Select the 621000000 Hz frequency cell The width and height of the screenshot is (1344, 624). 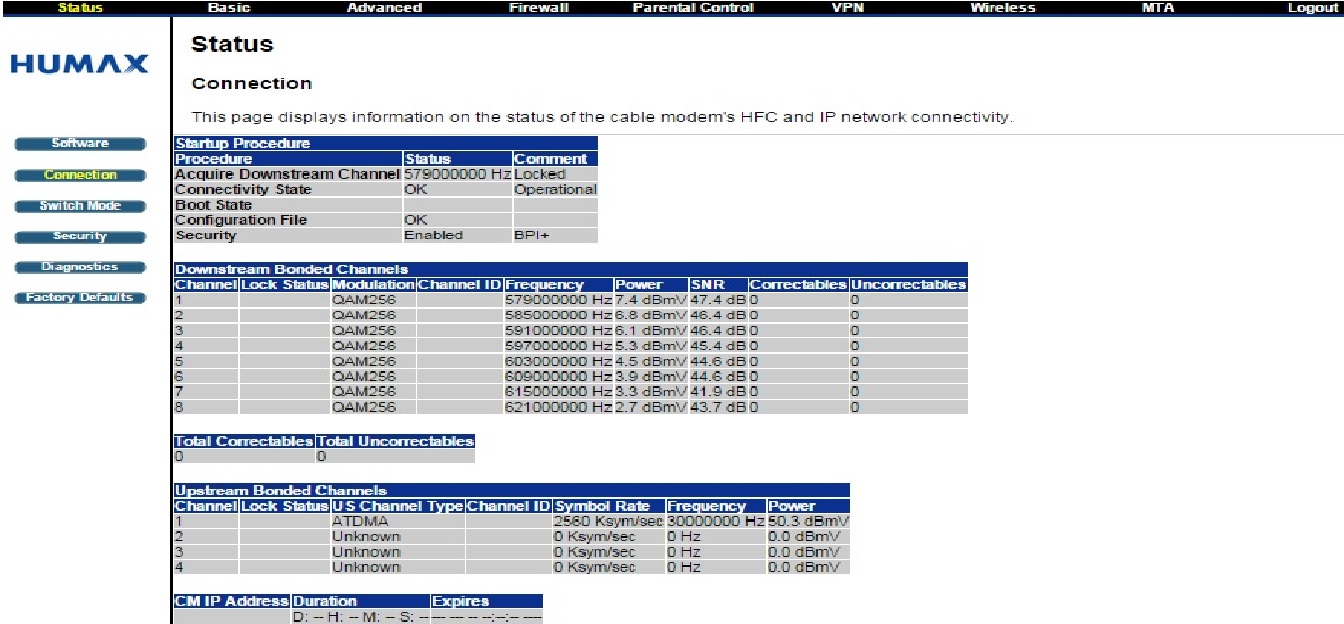[558, 407]
